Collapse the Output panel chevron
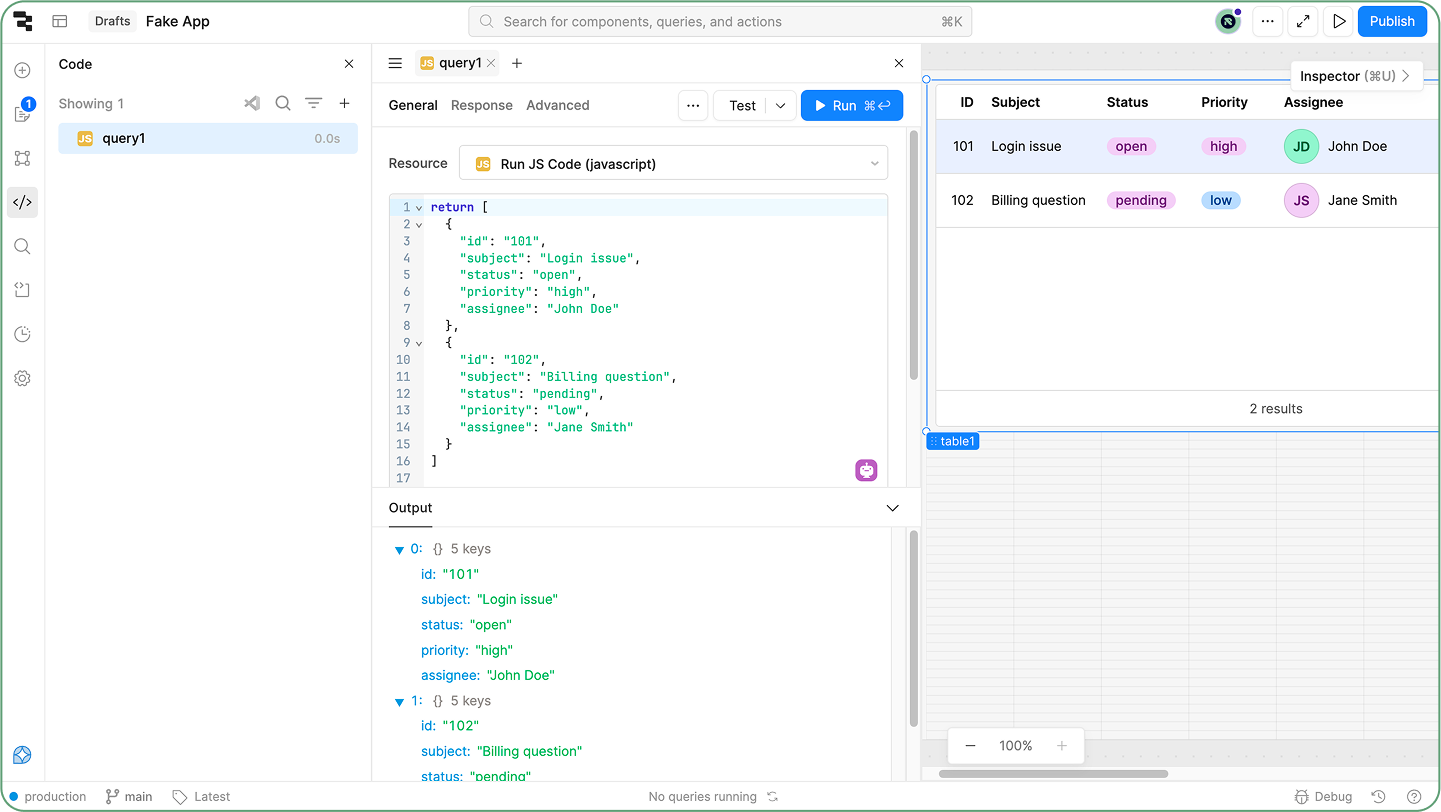The width and height of the screenshot is (1441, 812). (893, 508)
